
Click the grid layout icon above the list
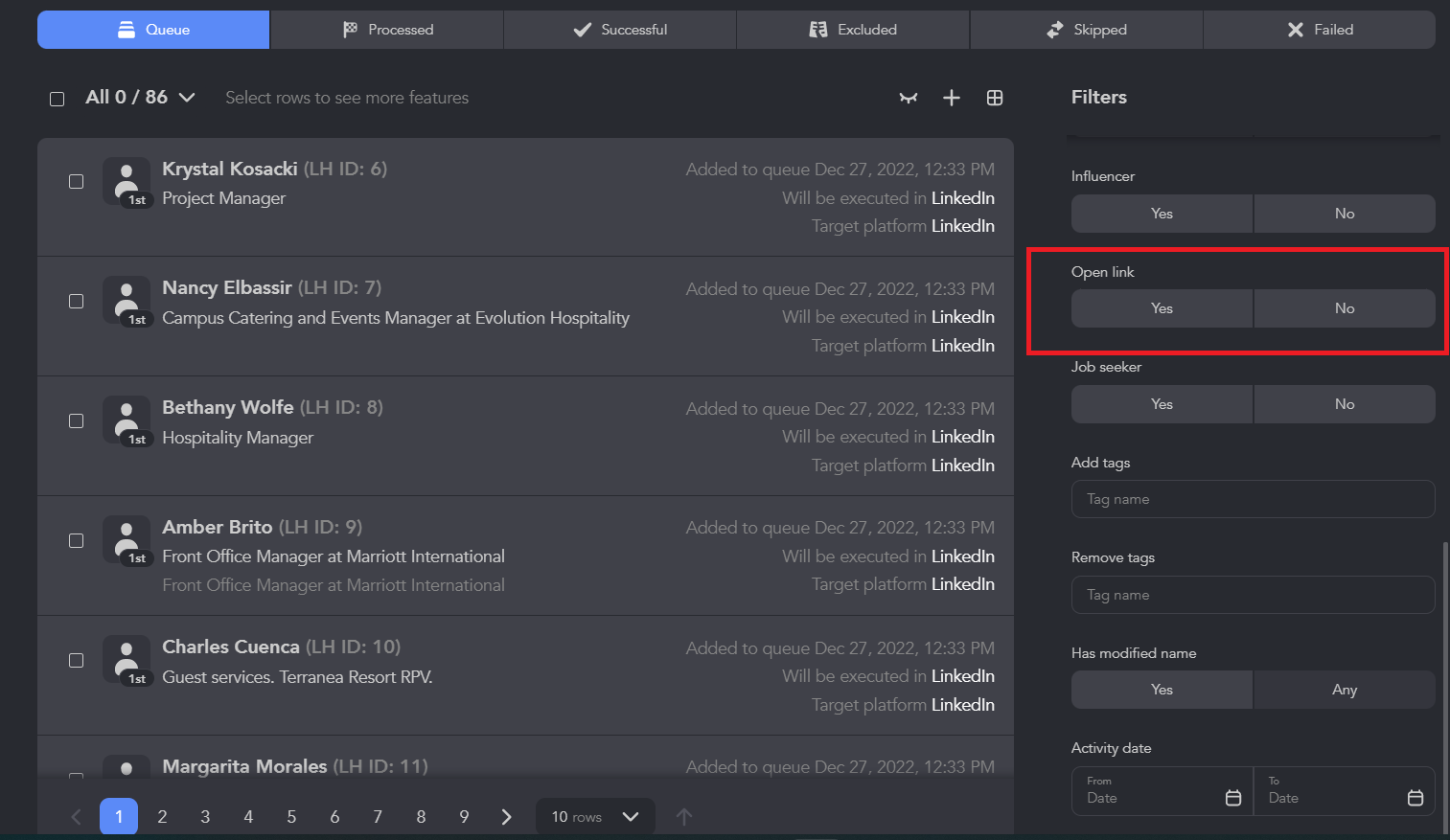coord(995,98)
